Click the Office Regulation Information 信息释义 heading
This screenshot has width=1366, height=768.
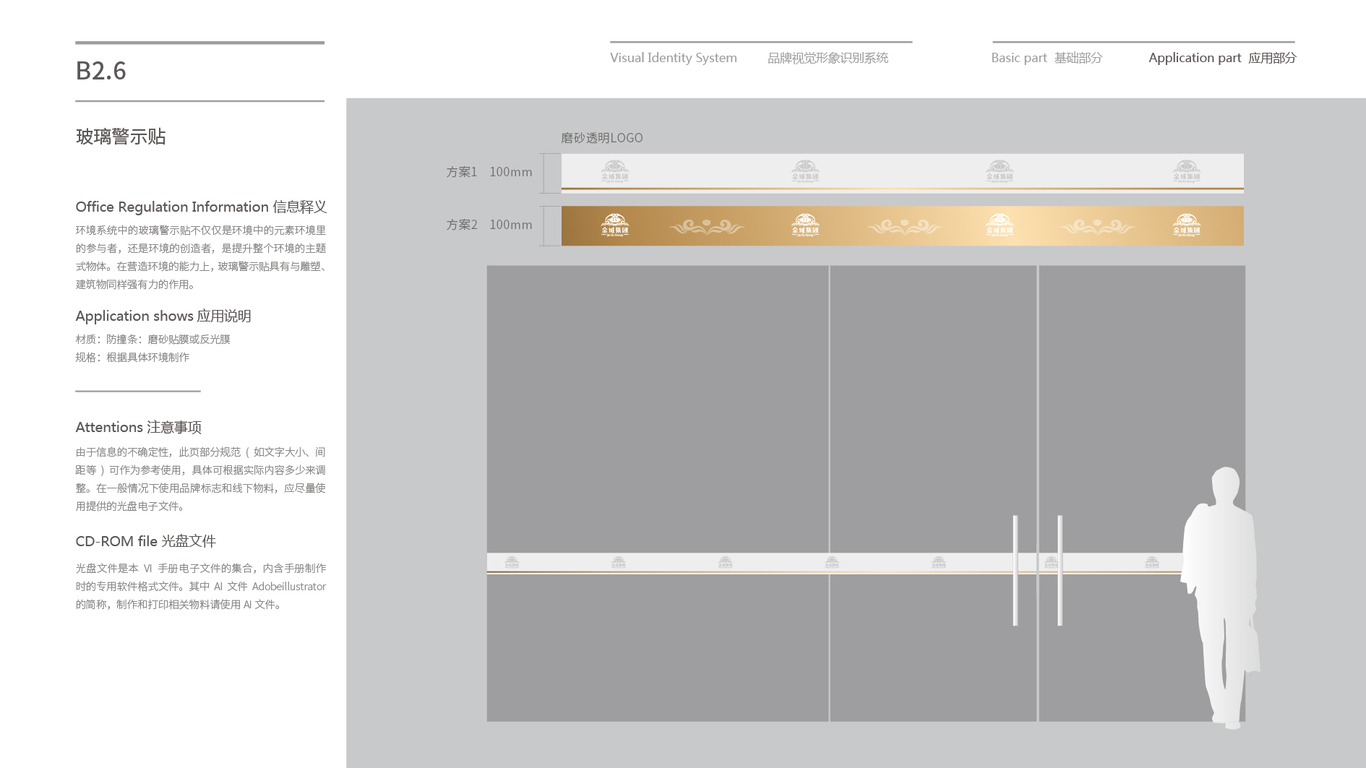201,207
